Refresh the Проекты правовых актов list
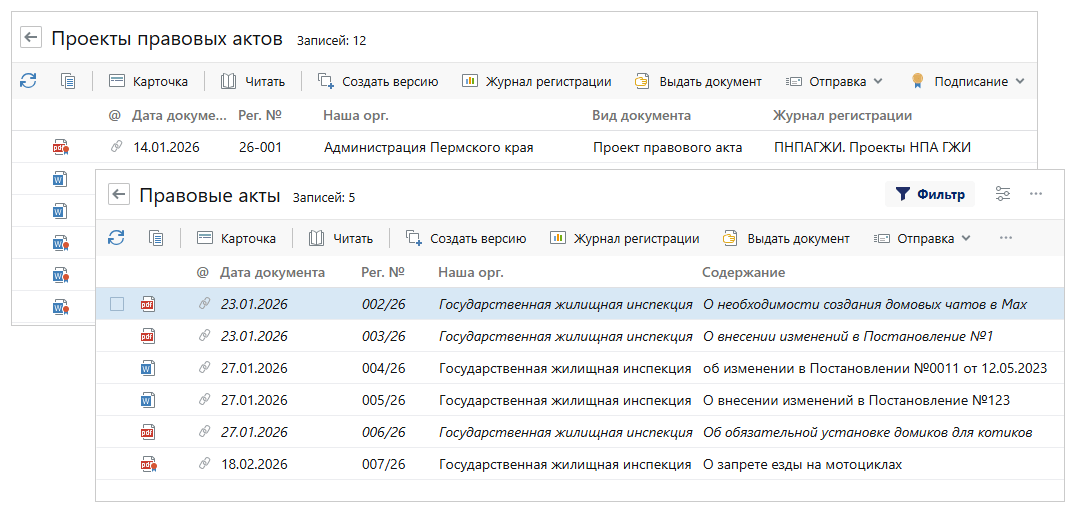This screenshot has width=1080, height=520. [28, 81]
